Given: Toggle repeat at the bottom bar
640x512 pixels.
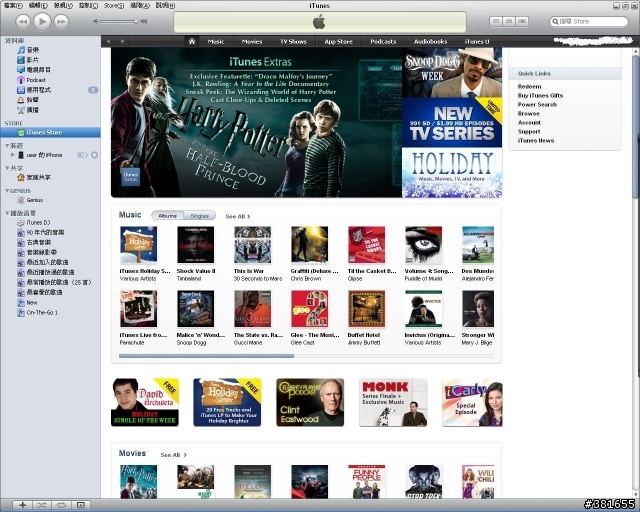Looking at the screenshot, I should [61, 505].
